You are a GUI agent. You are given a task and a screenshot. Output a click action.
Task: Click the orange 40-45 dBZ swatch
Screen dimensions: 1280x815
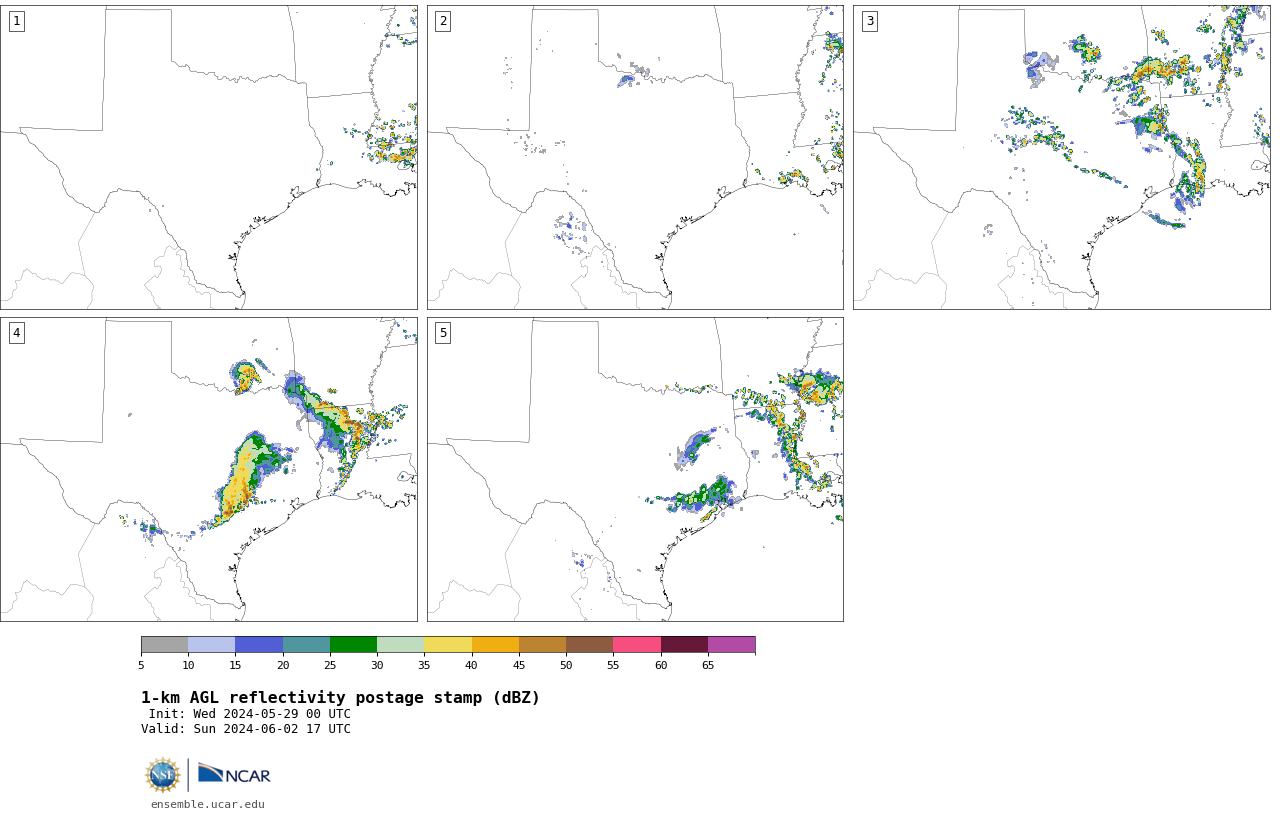click(x=495, y=644)
